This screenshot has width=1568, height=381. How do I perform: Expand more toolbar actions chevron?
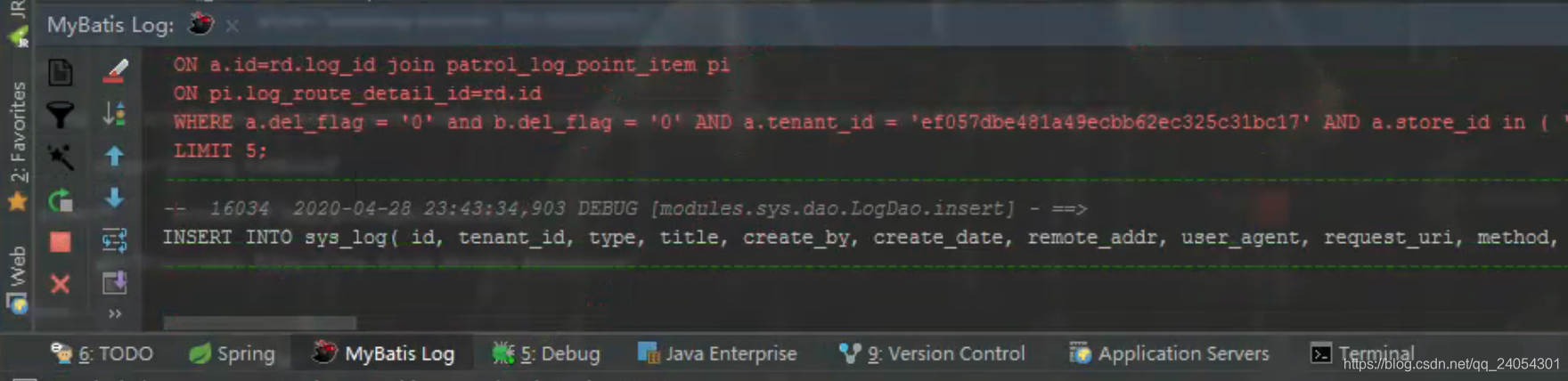[x=115, y=313]
